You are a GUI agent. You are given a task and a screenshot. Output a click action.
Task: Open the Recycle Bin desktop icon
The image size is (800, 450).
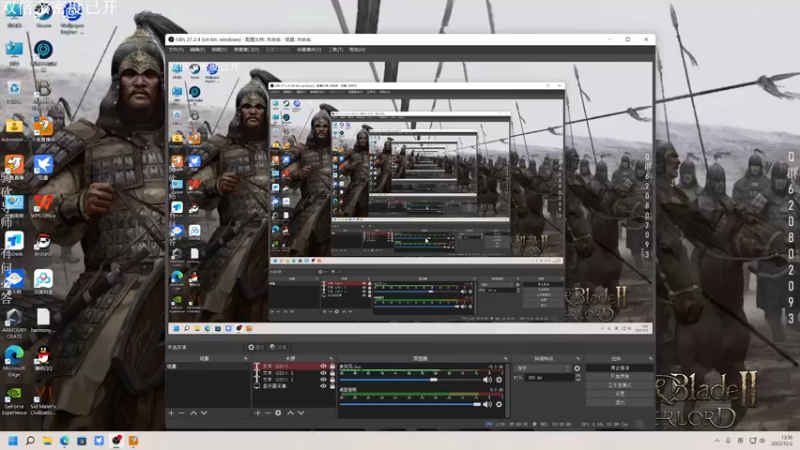click(x=14, y=92)
